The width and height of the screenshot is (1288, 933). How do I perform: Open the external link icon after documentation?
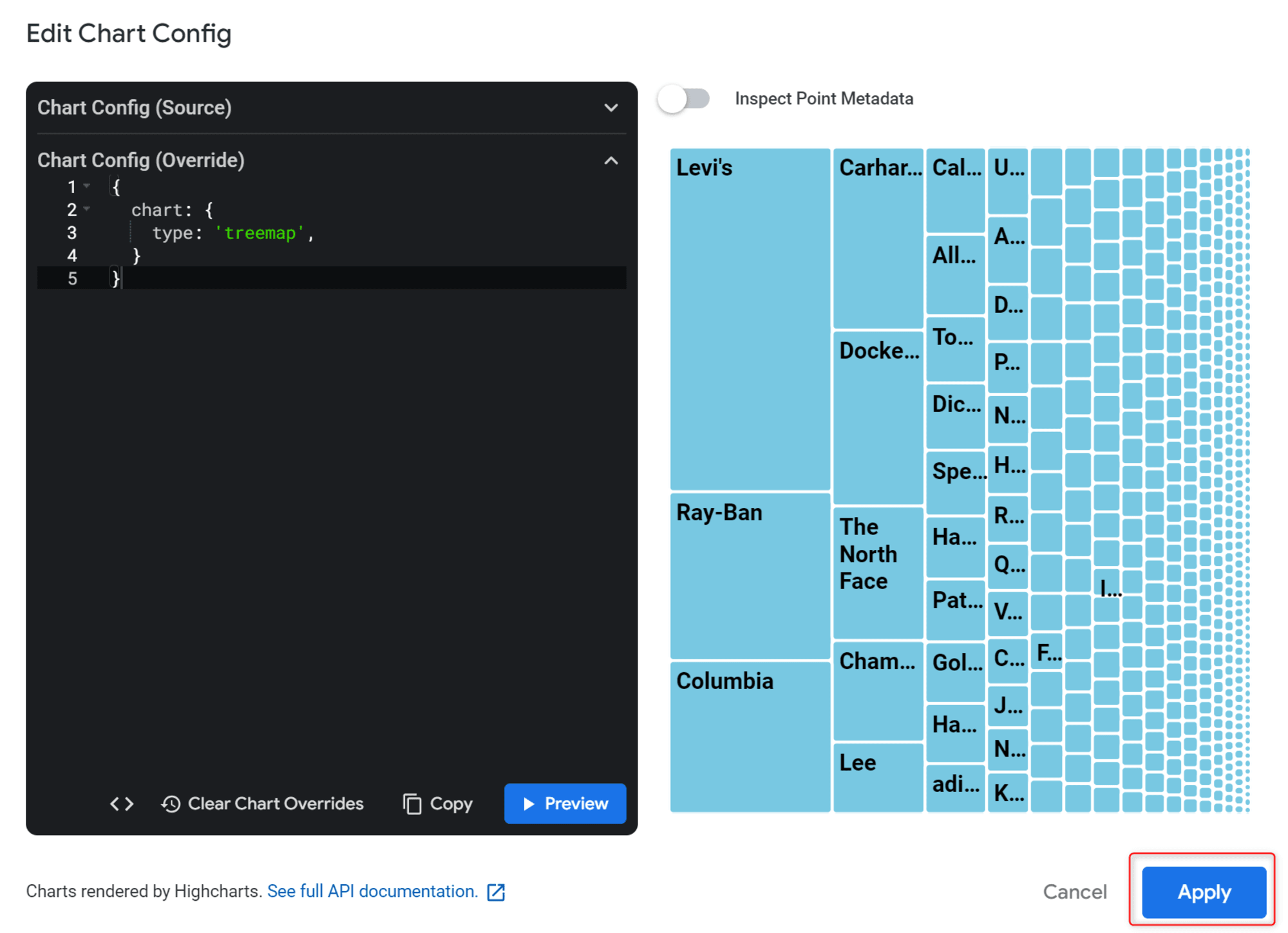[x=496, y=892]
